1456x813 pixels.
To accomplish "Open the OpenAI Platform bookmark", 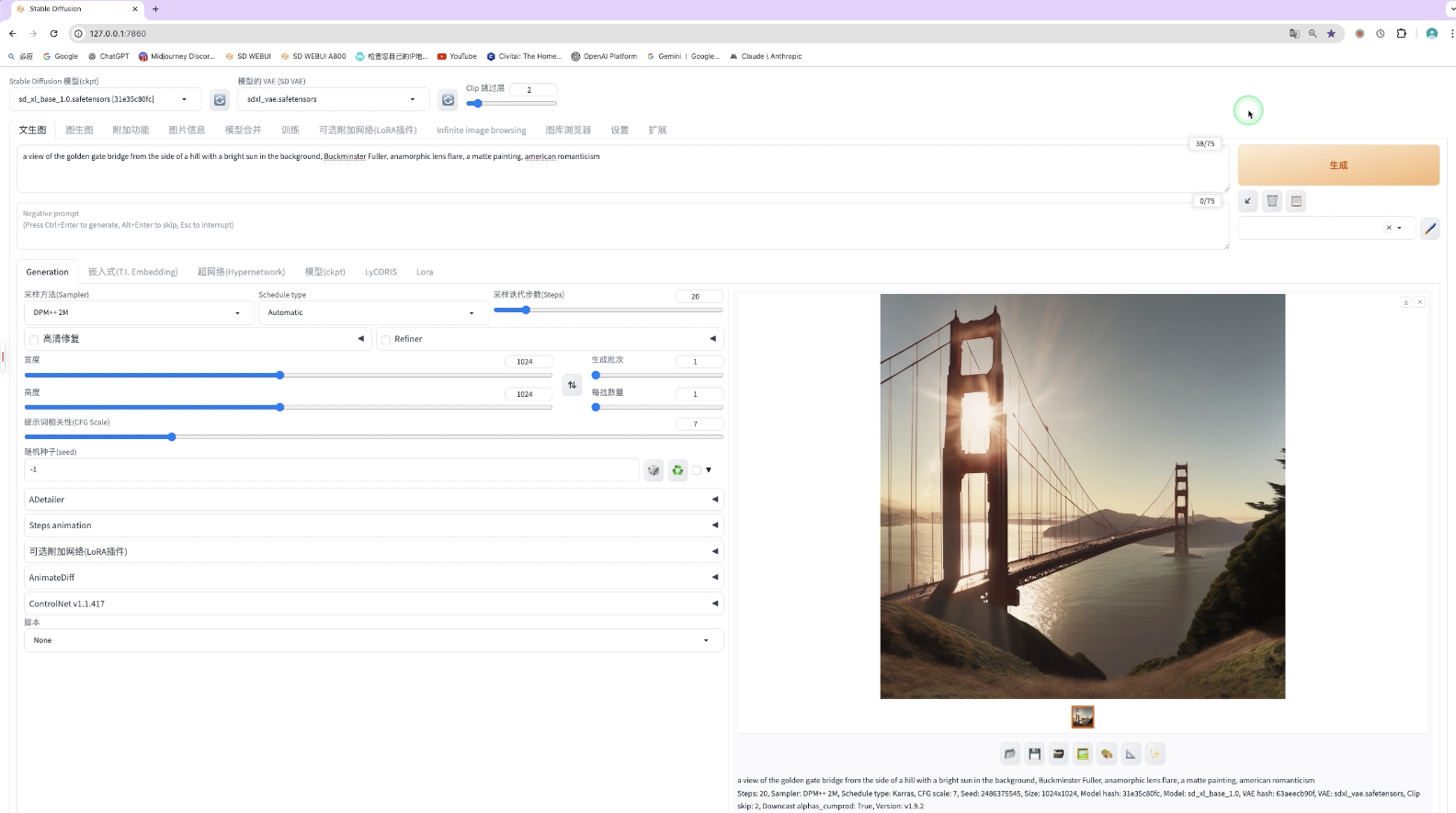I will pyautogui.click(x=604, y=56).
